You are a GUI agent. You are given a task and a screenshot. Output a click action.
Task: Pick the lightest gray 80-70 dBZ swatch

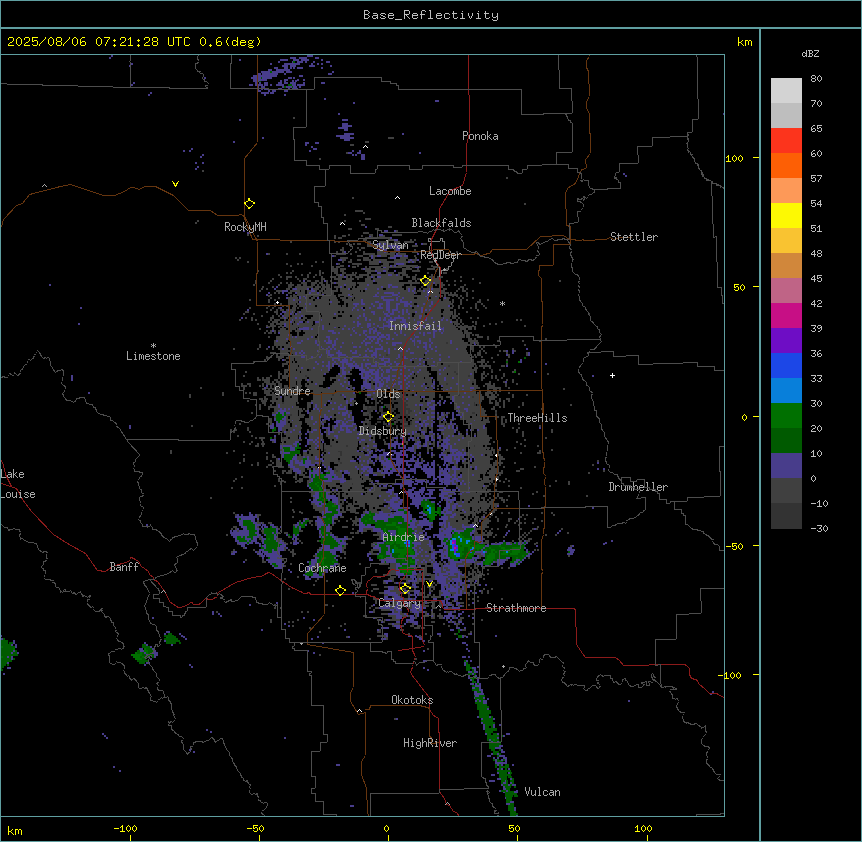(786, 91)
